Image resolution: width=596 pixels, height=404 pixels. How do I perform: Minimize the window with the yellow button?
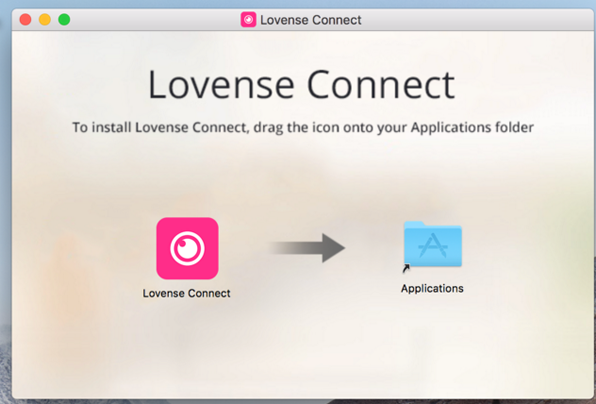(x=45, y=19)
